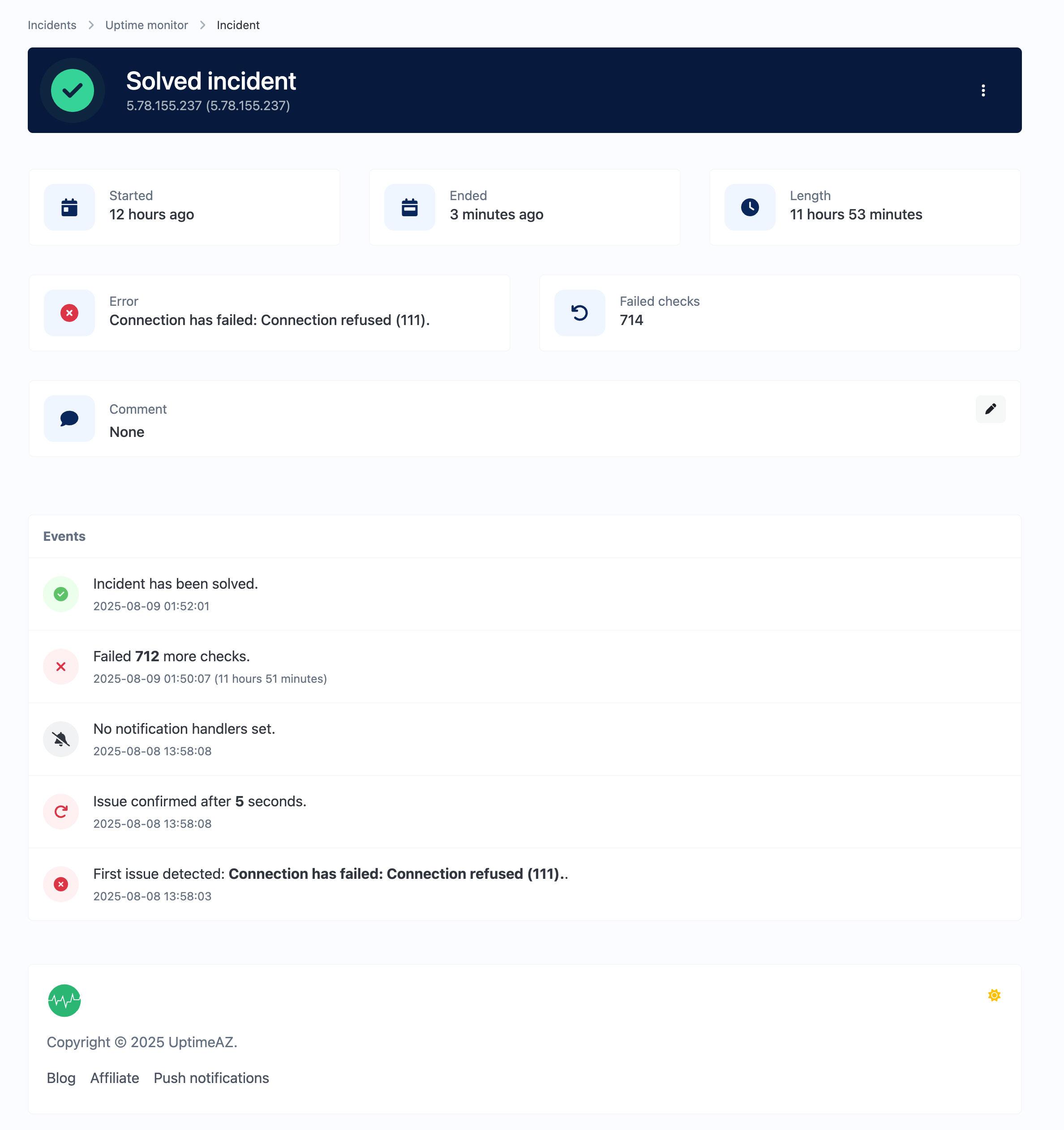Open Push notifications footer link
Image resolution: width=1064 pixels, height=1130 pixels.
[211, 1078]
